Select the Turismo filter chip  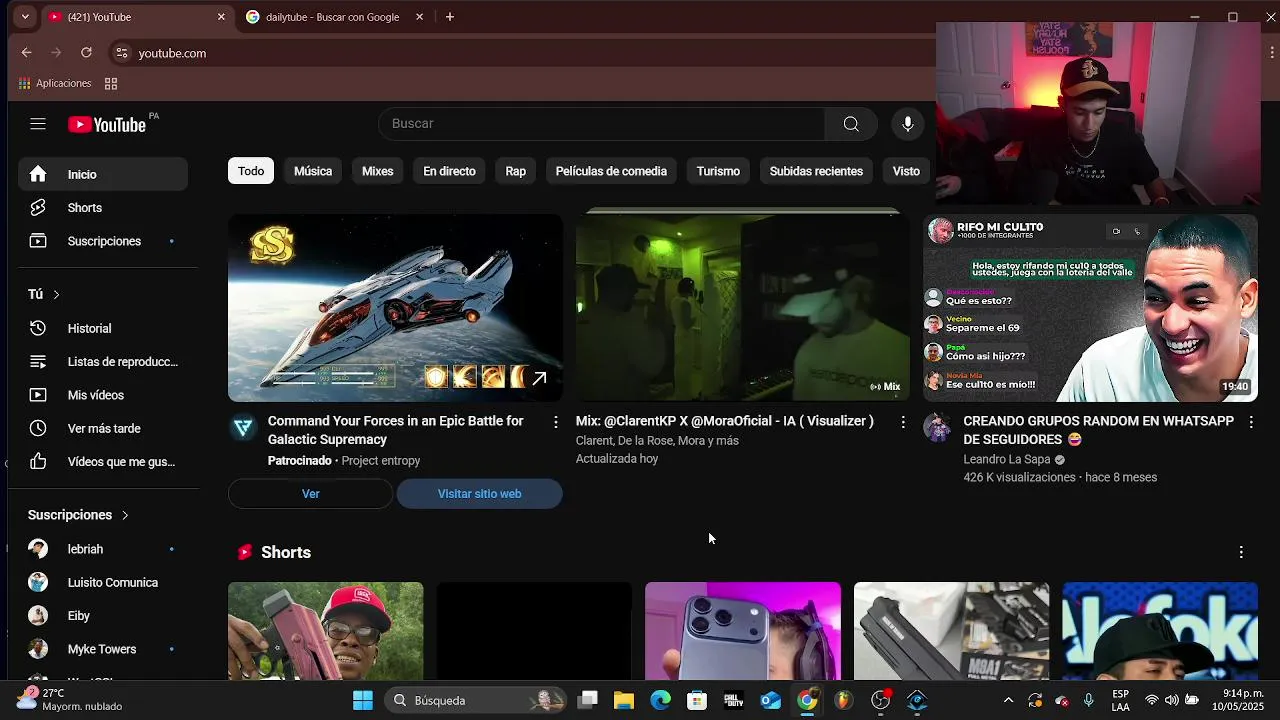[x=718, y=171]
